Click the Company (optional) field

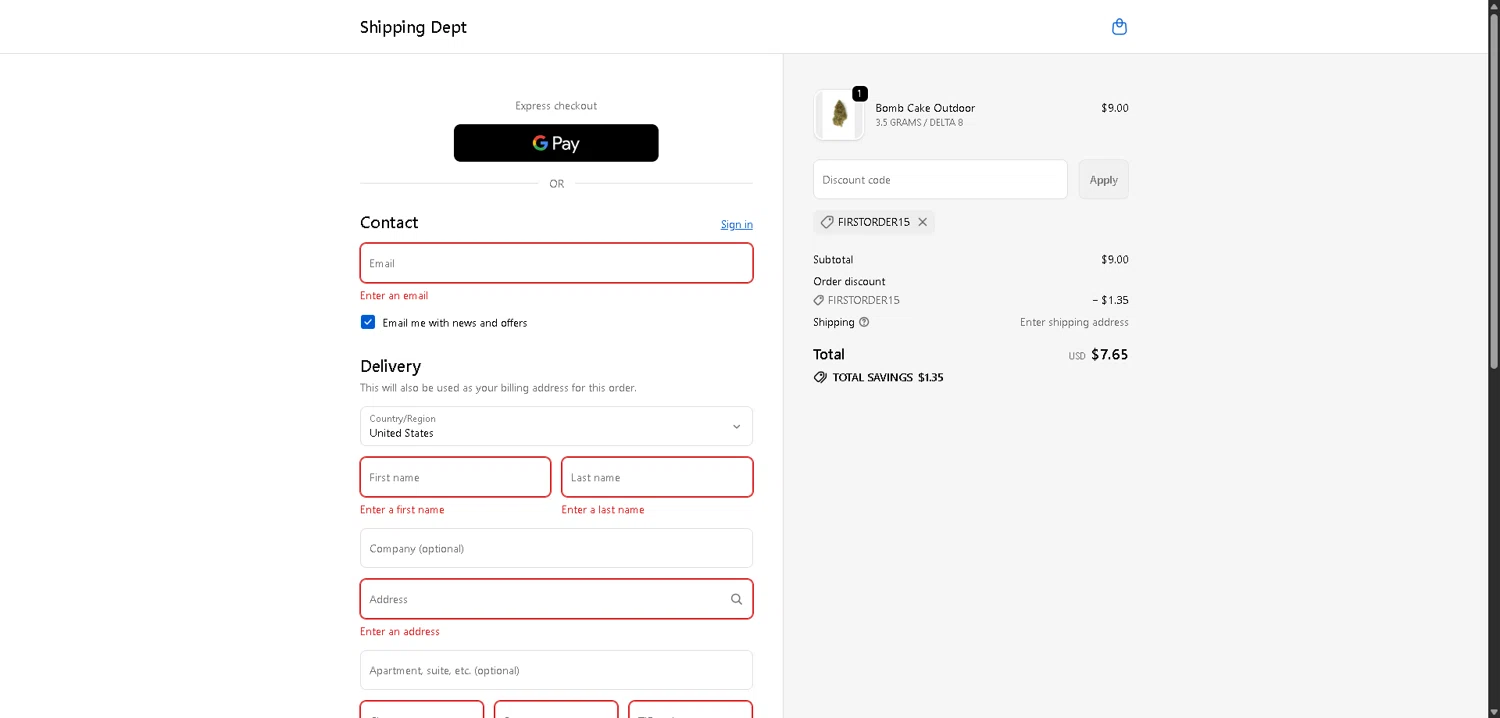556,548
